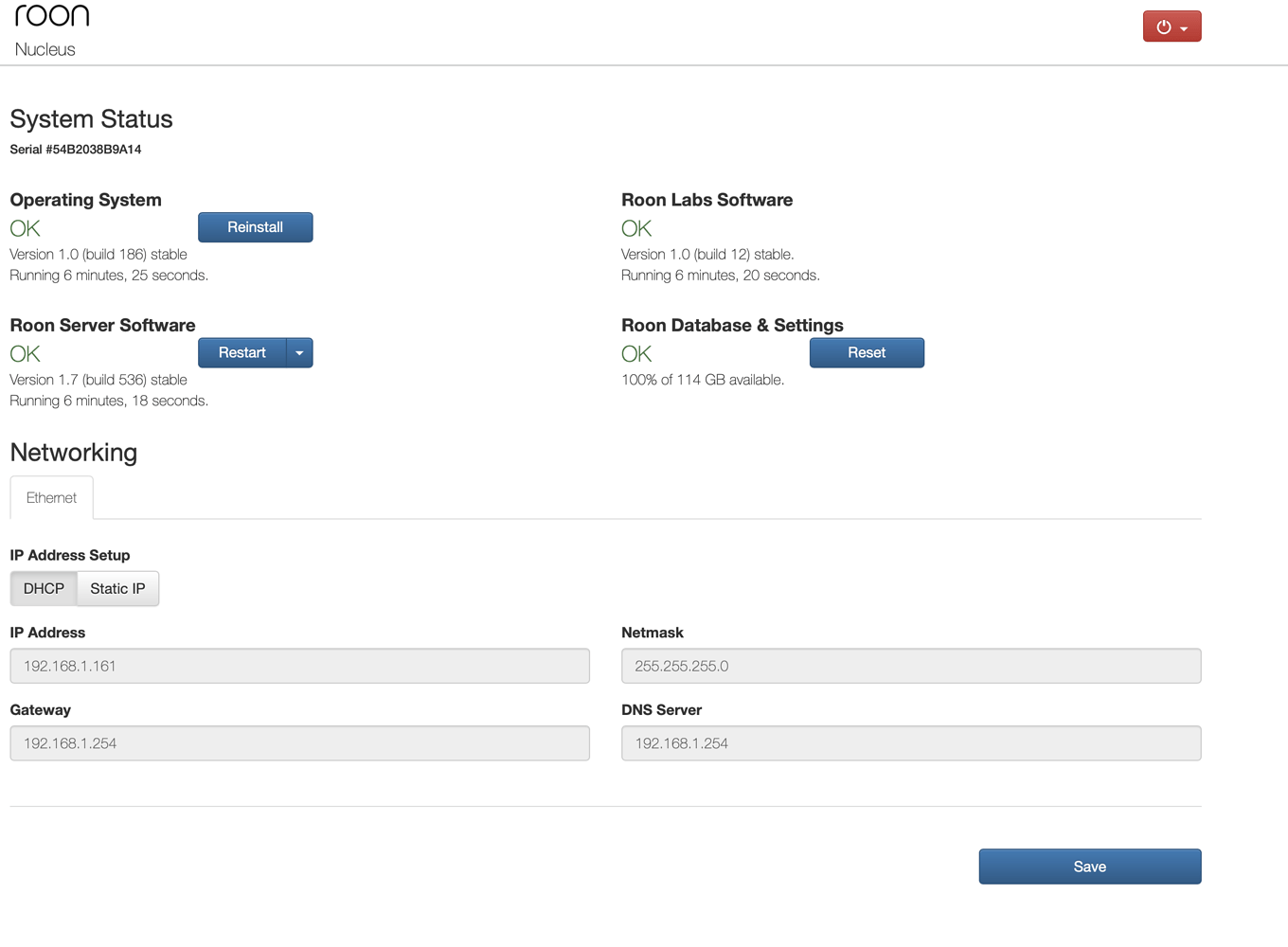Viewport: 1288px width, 947px height.
Task: Switch to Static IP mode
Action: click(x=116, y=588)
